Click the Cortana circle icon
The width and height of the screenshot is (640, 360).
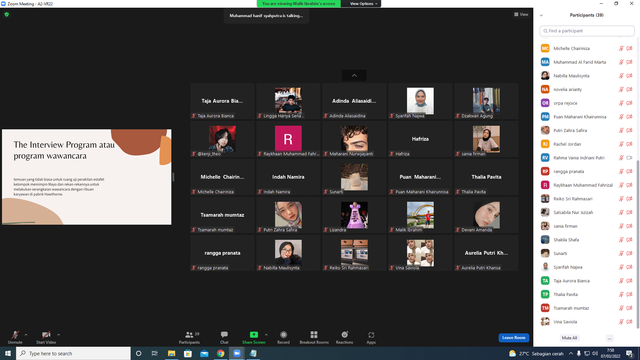(138, 353)
